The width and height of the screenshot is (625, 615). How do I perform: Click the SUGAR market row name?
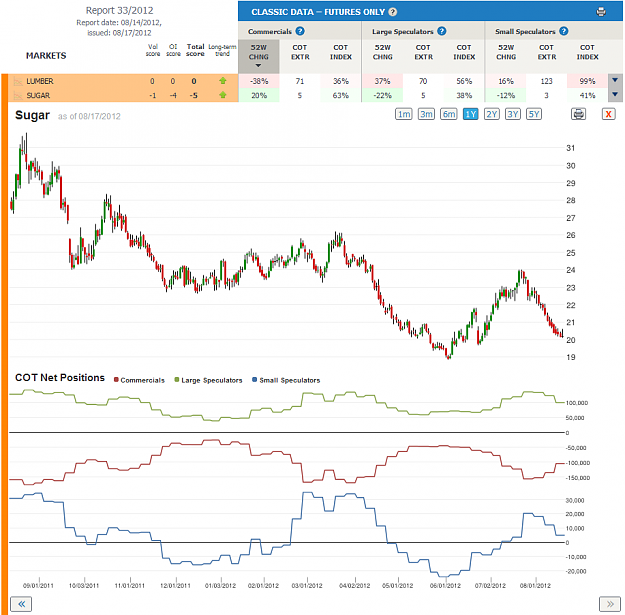(x=38, y=96)
